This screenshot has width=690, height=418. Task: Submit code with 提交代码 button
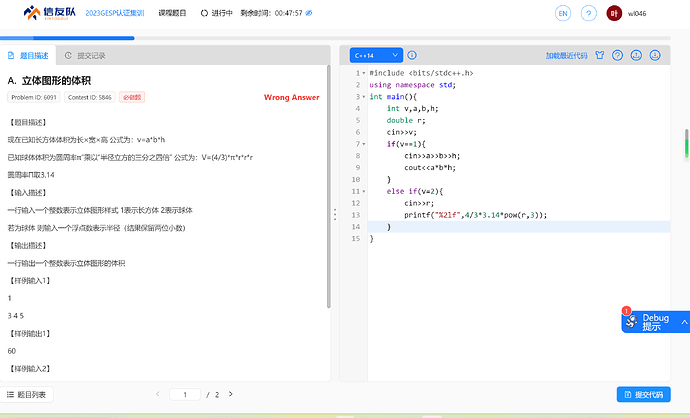[643, 394]
